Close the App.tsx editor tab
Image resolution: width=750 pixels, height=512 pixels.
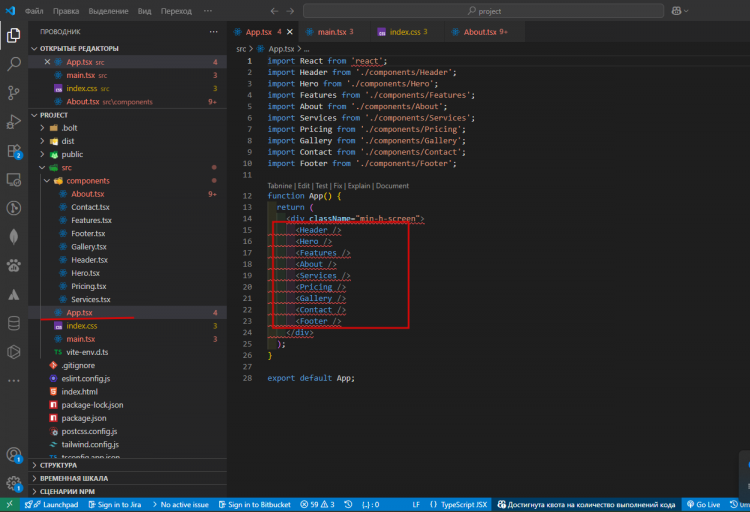point(290,32)
